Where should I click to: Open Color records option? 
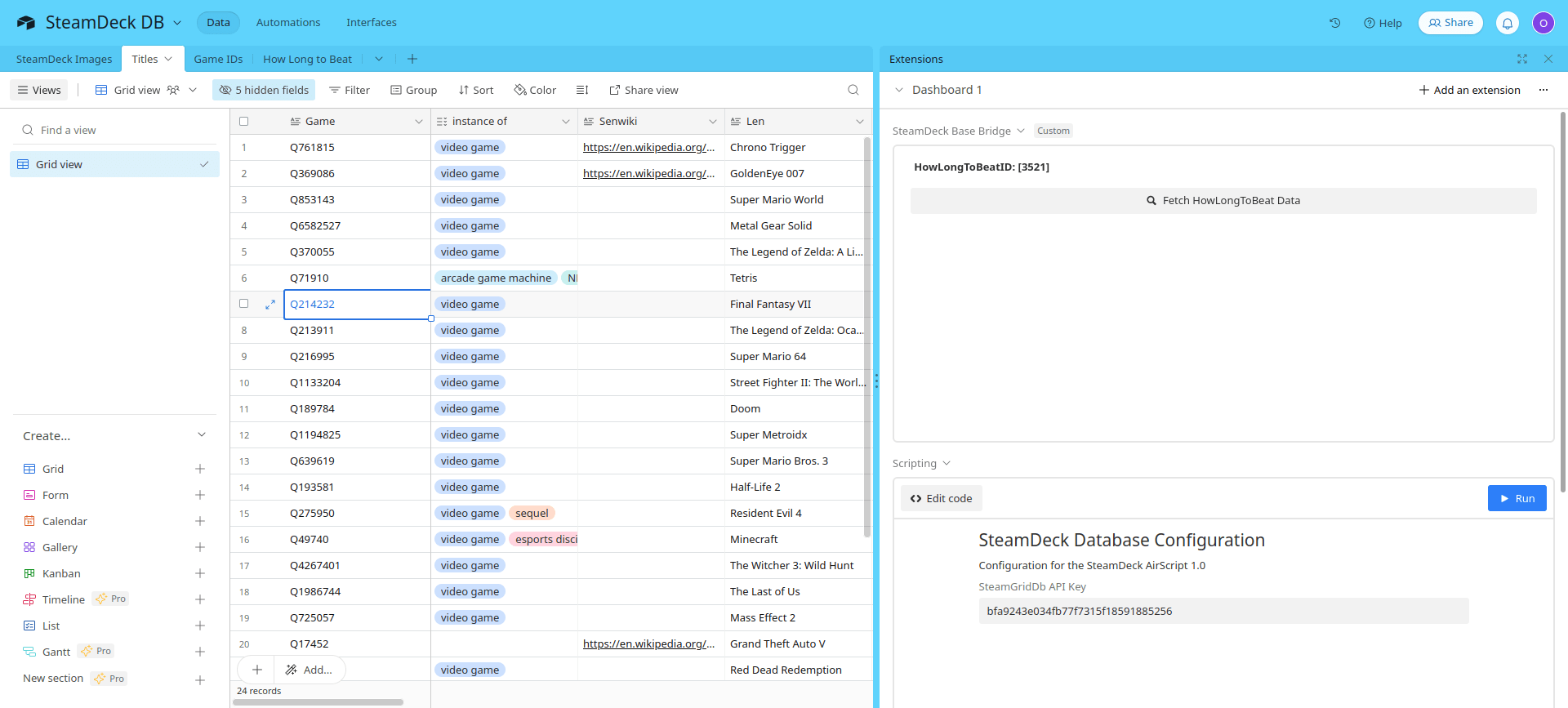click(535, 90)
